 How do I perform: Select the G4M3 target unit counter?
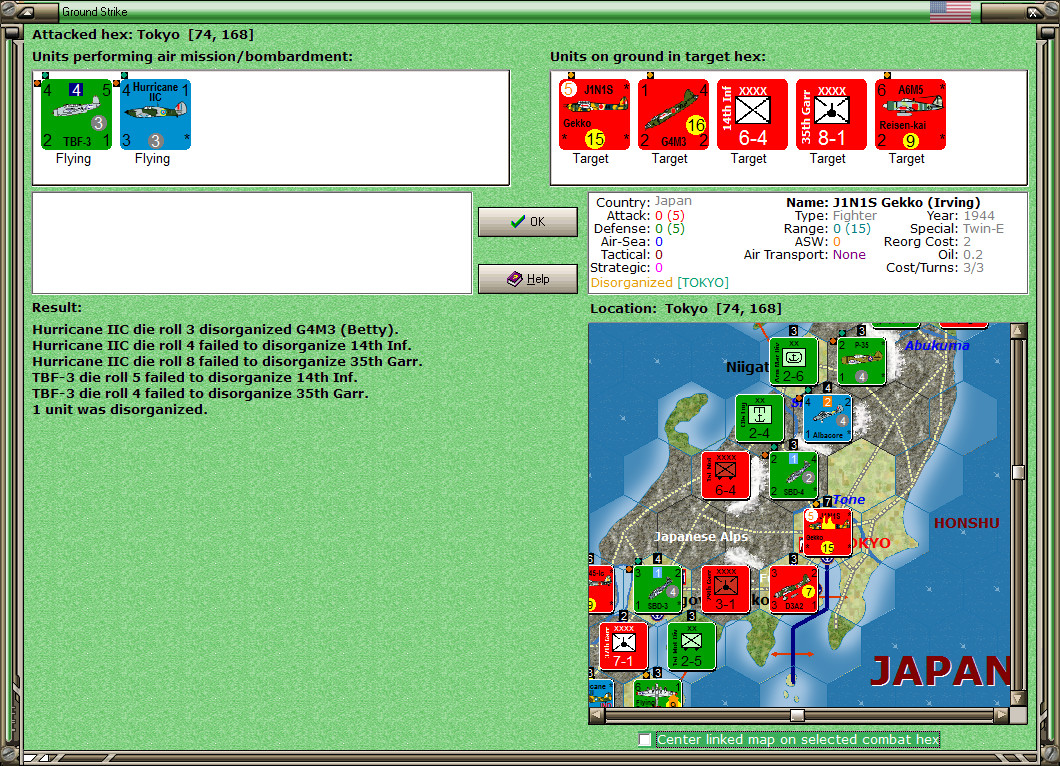673,114
